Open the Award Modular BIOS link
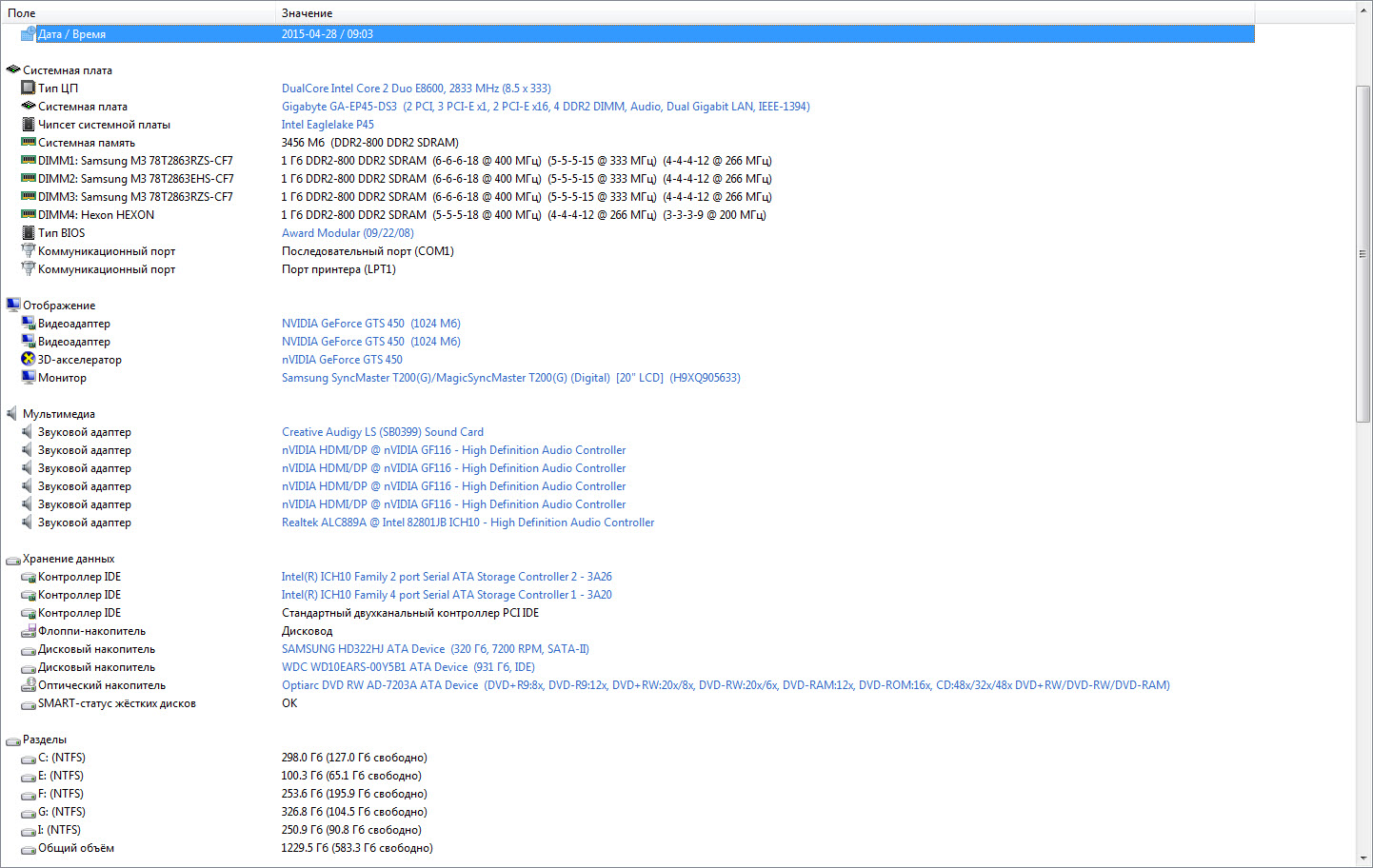This screenshot has height=868, width=1373. point(348,233)
